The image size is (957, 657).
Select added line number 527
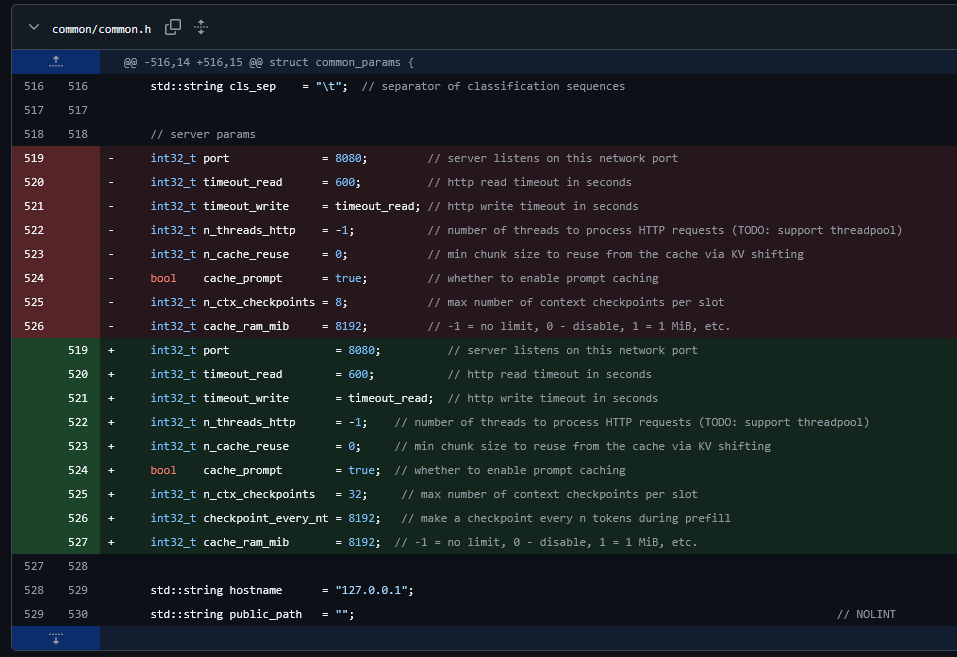[x=78, y=542]
